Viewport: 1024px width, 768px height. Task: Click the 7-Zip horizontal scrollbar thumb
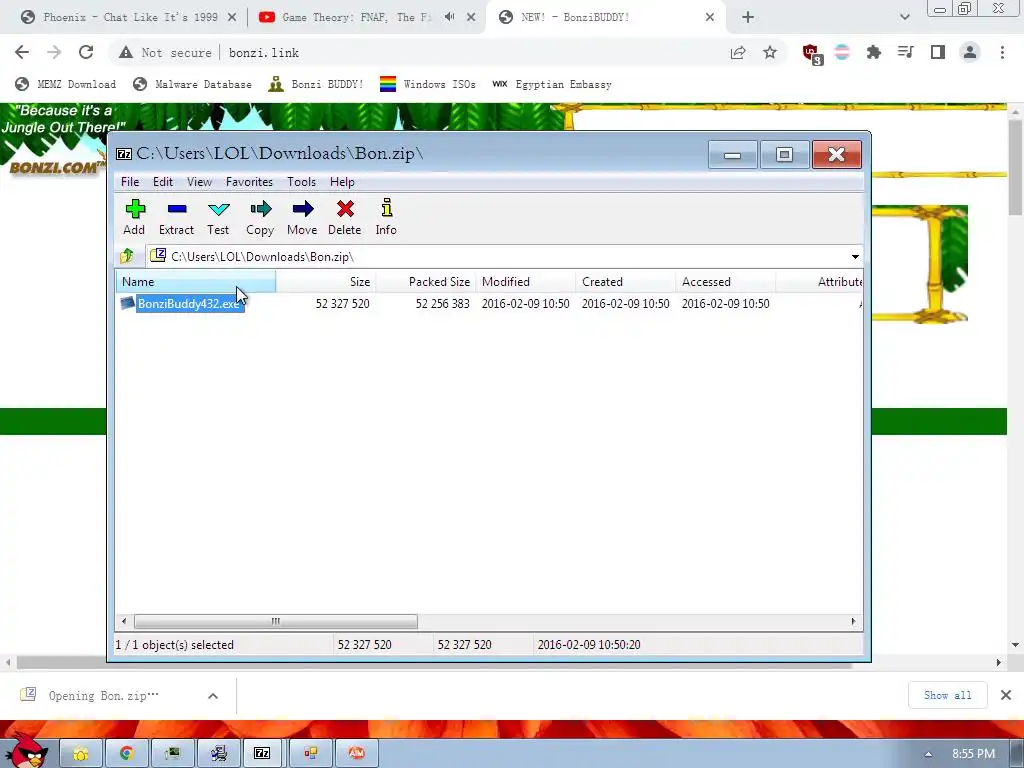click(276, 621)
